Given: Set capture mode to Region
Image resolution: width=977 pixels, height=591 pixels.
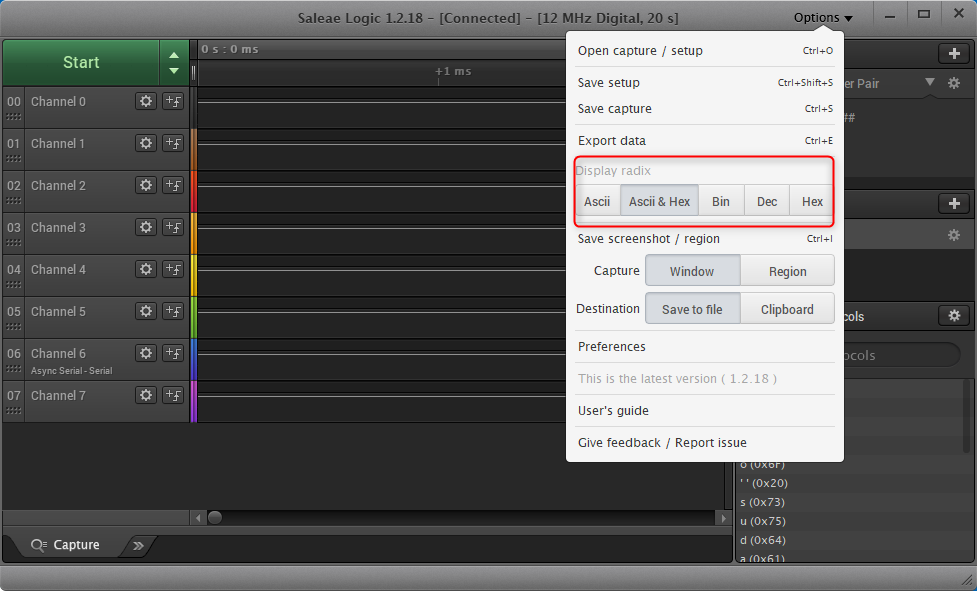Looking at the screenshot, I should [x=788, y=271].
